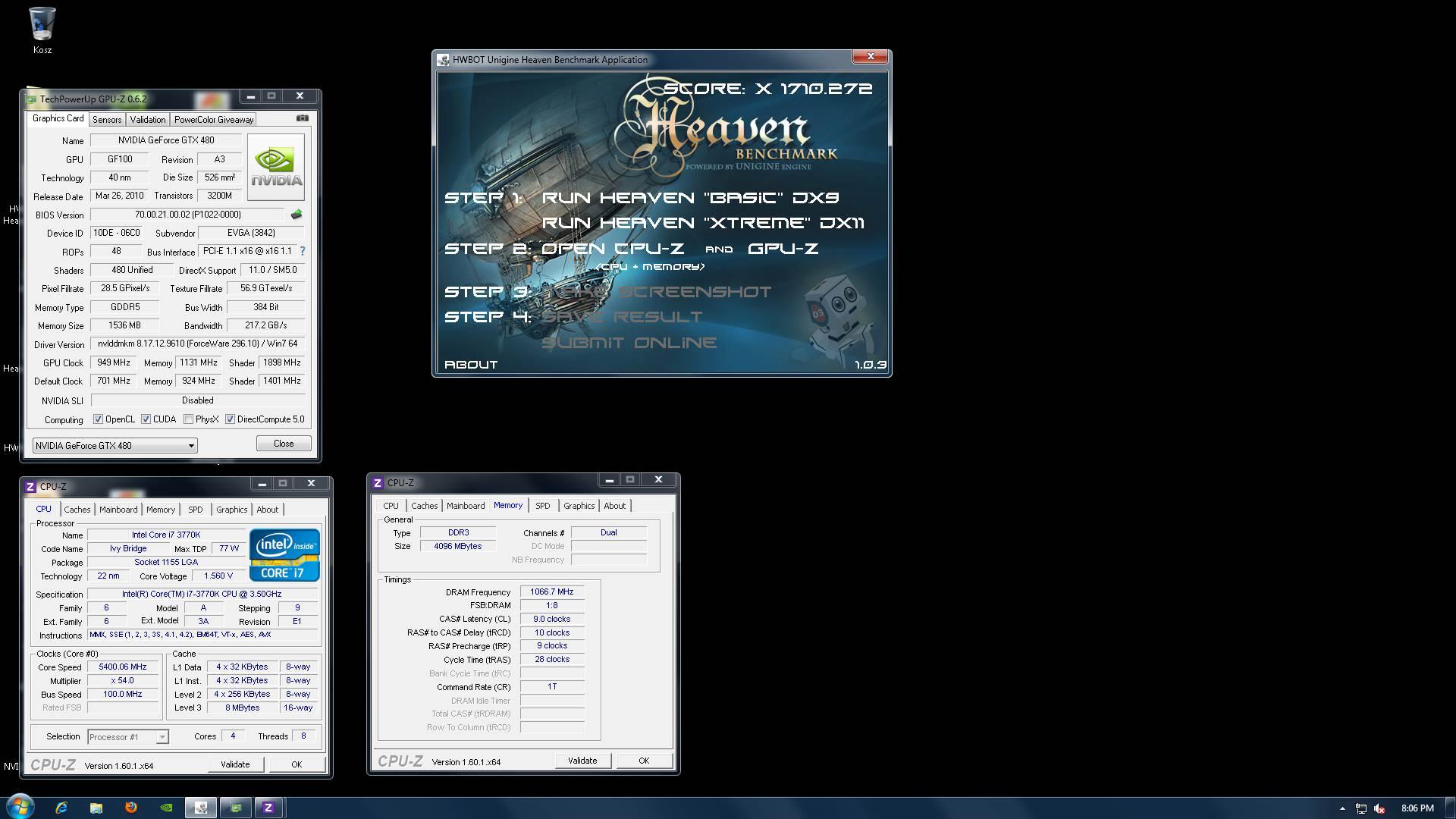Click the muted volume tray icon

[x=1380, y=808]
